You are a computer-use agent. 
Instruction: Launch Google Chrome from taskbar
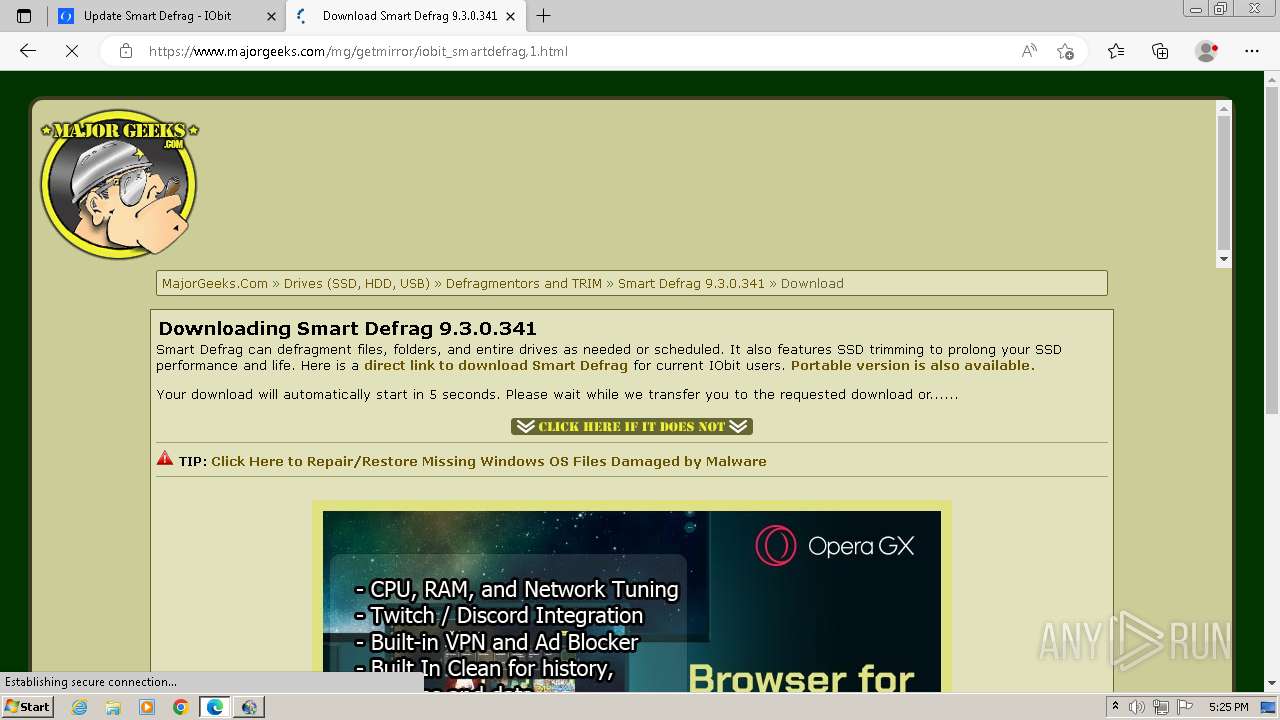click(181, 707)
